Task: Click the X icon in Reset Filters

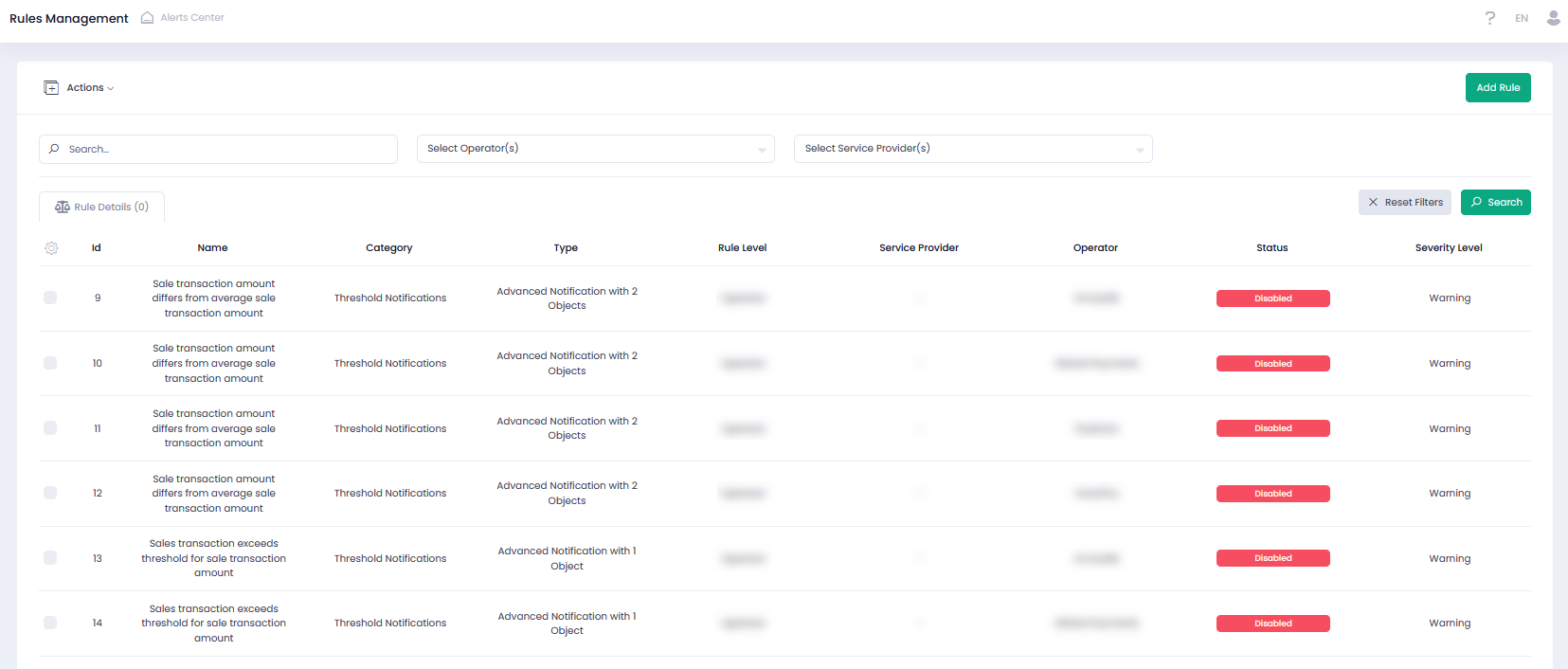Action: tap(1373, 203)
